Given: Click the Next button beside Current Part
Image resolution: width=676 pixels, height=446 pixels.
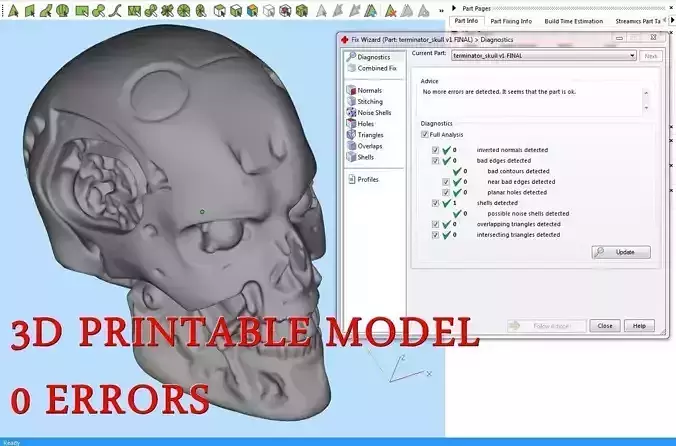Looking at the screenshot, I should coord(651,56).
